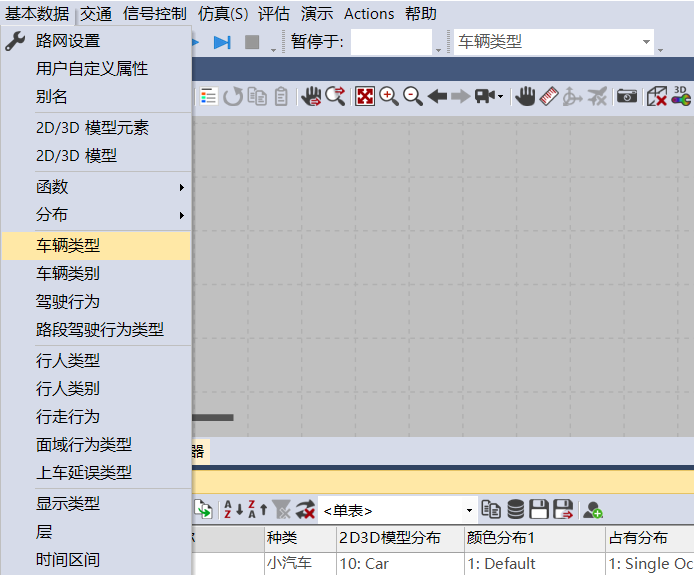
Task: Click the simulation single step icon
Action: (222, 42)
